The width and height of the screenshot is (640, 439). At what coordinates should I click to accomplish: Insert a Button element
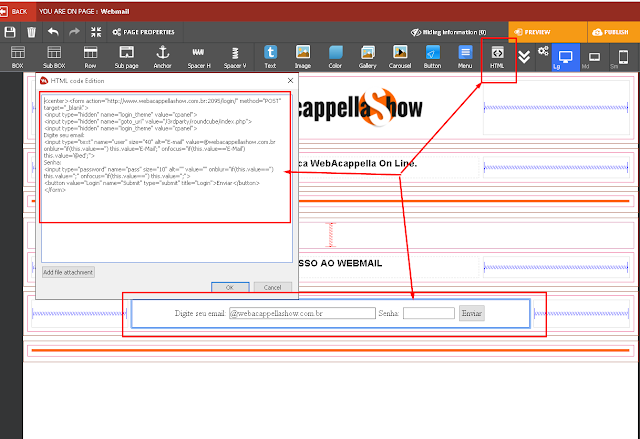coord(432,57)
